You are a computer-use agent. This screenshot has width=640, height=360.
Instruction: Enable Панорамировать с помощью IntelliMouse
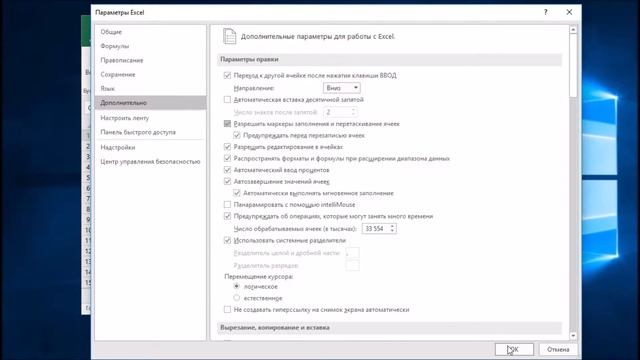(227, 204)
